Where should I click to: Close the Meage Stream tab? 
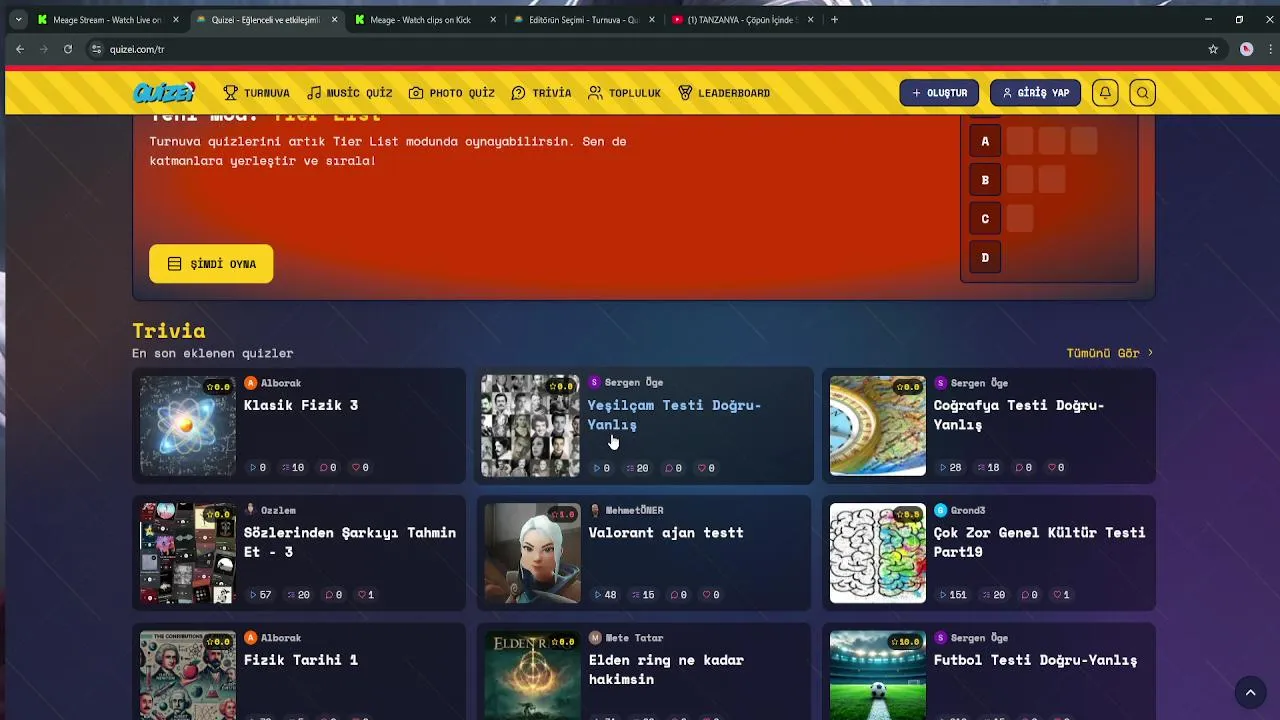coord(175,19)
